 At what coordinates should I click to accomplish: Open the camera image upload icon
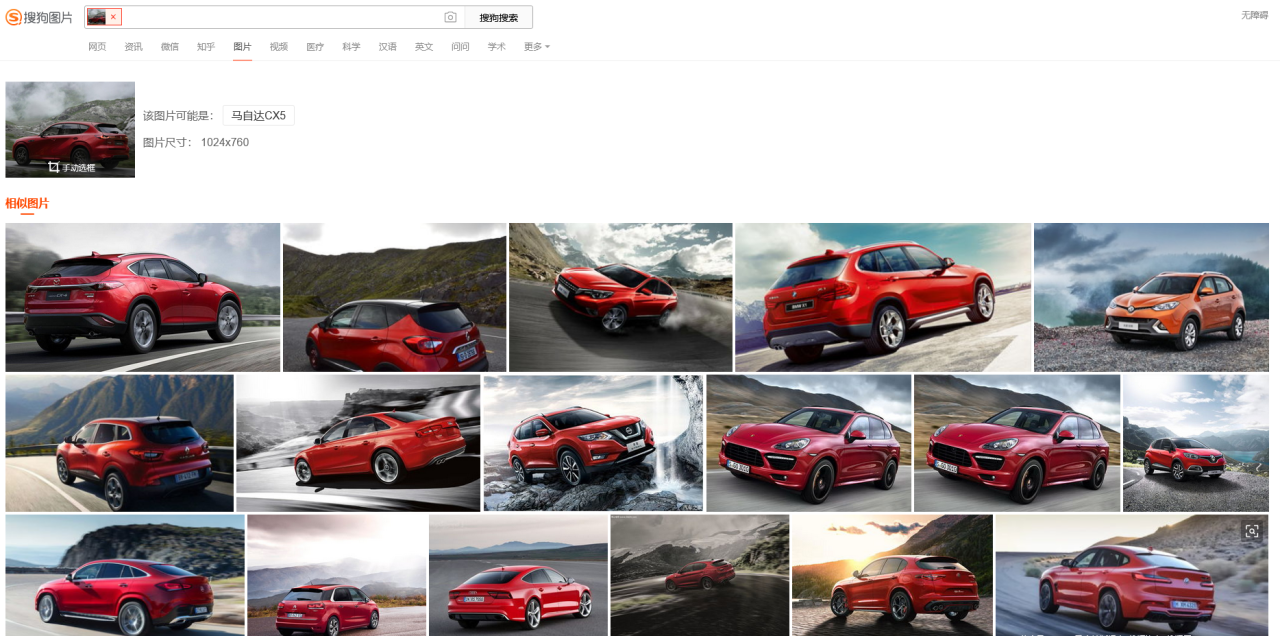pos(450,17)
